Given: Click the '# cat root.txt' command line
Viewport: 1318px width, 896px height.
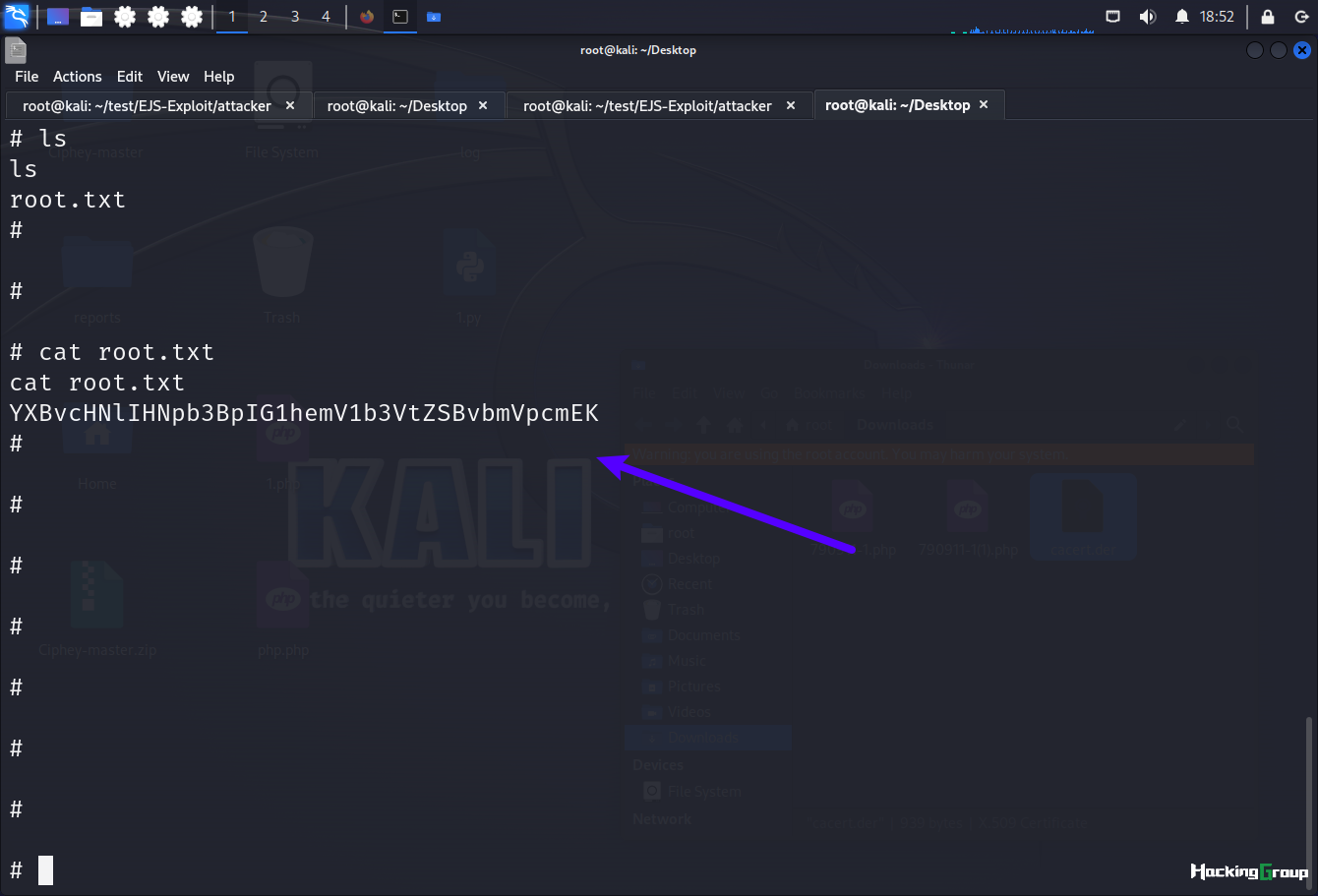Looking at the screenshot, I should click(112, 352).
